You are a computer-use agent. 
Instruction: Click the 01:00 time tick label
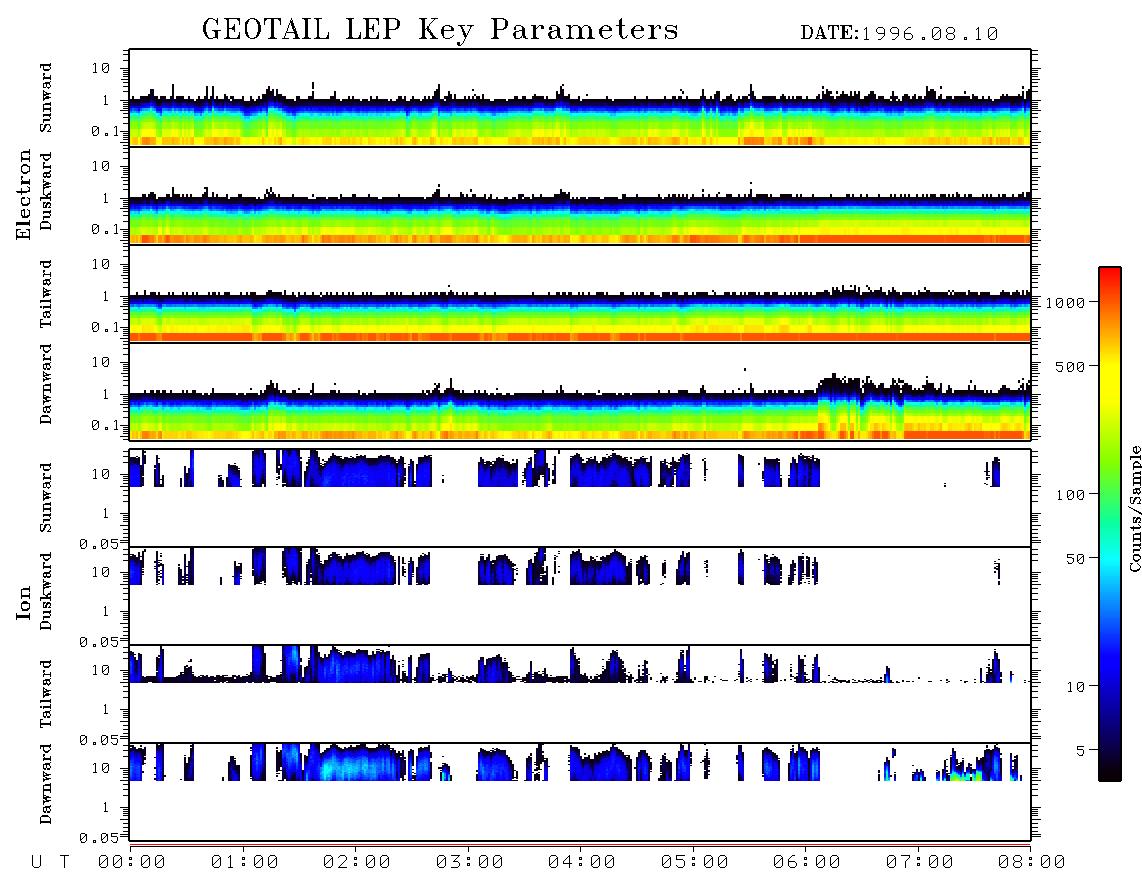click(x=245, y=863)
